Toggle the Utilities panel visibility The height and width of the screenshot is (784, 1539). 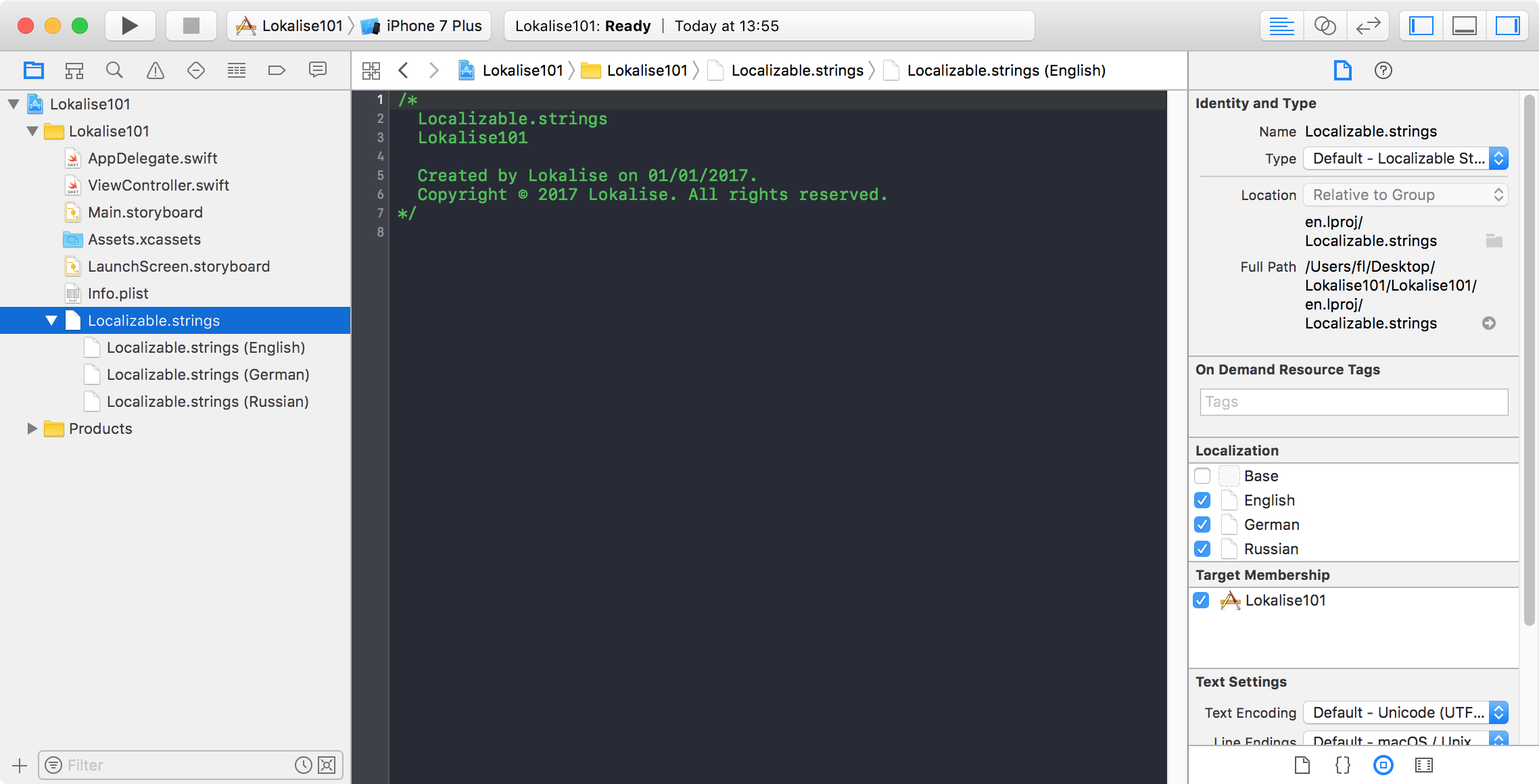(x=1507, y=26)
